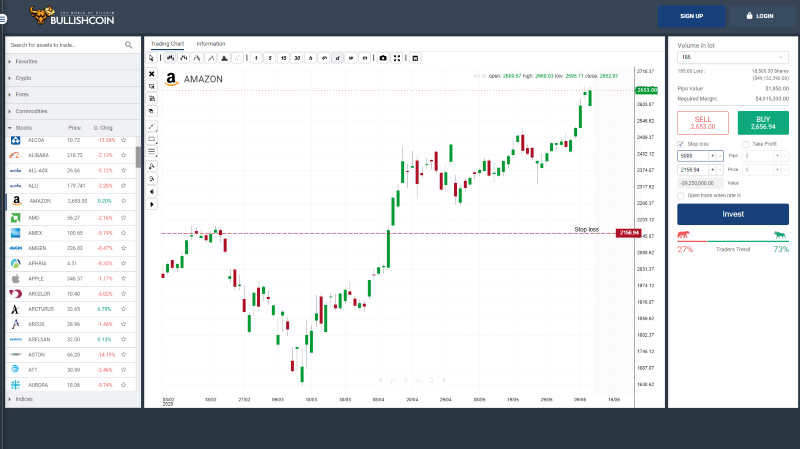Expand the Indices category

click(73, 399)
